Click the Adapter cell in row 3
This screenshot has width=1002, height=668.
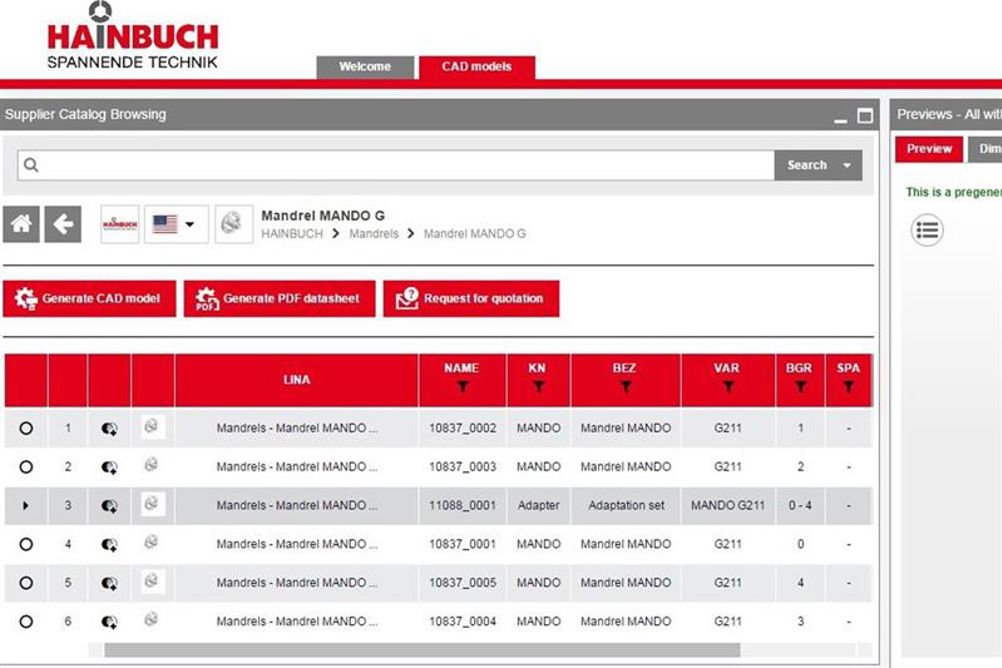(x=538, y=506)
